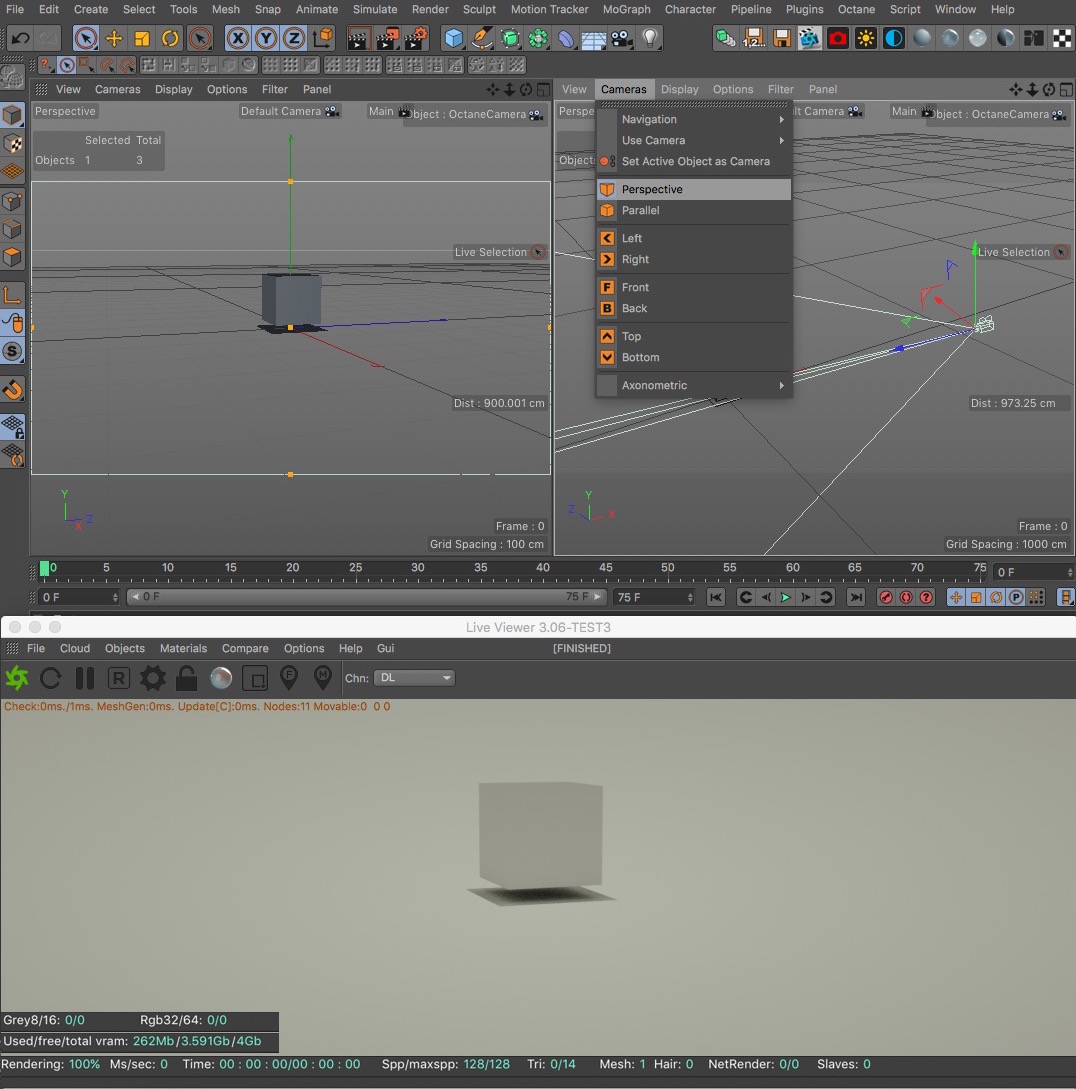Viewport: 1076px width, 1089px height.
Task: Toggle X axis lock
Action: tap(238, 38)
